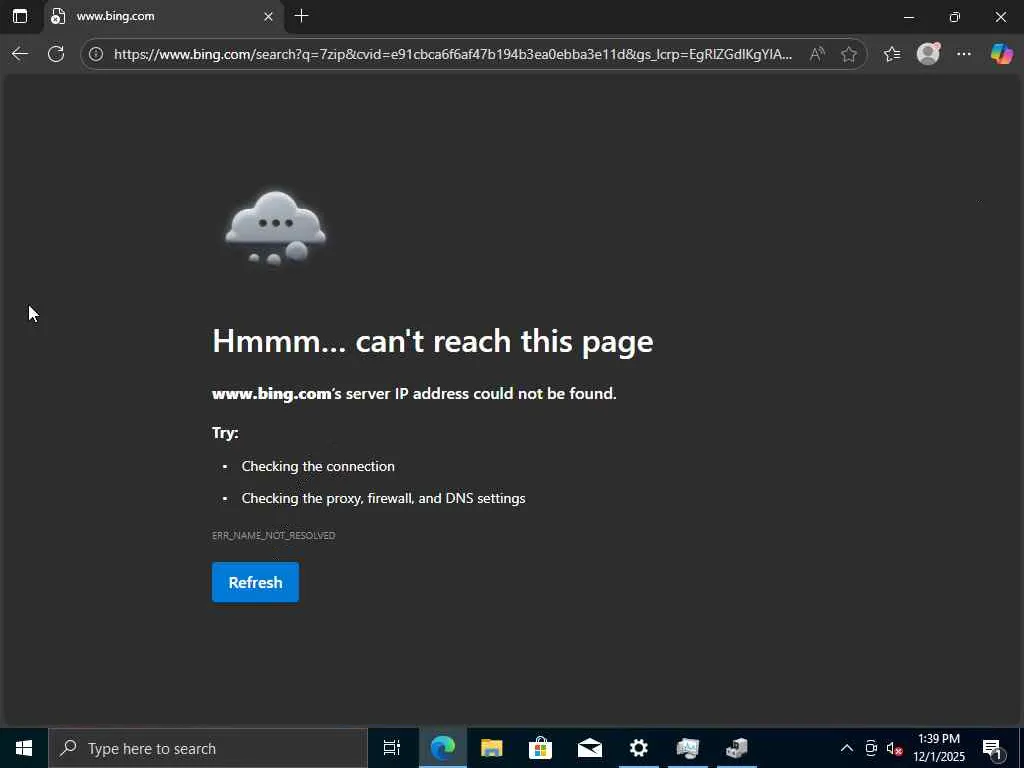Open the tab actions menu icon
This screenshot has height=768, width=1024.
click(20, 16)
